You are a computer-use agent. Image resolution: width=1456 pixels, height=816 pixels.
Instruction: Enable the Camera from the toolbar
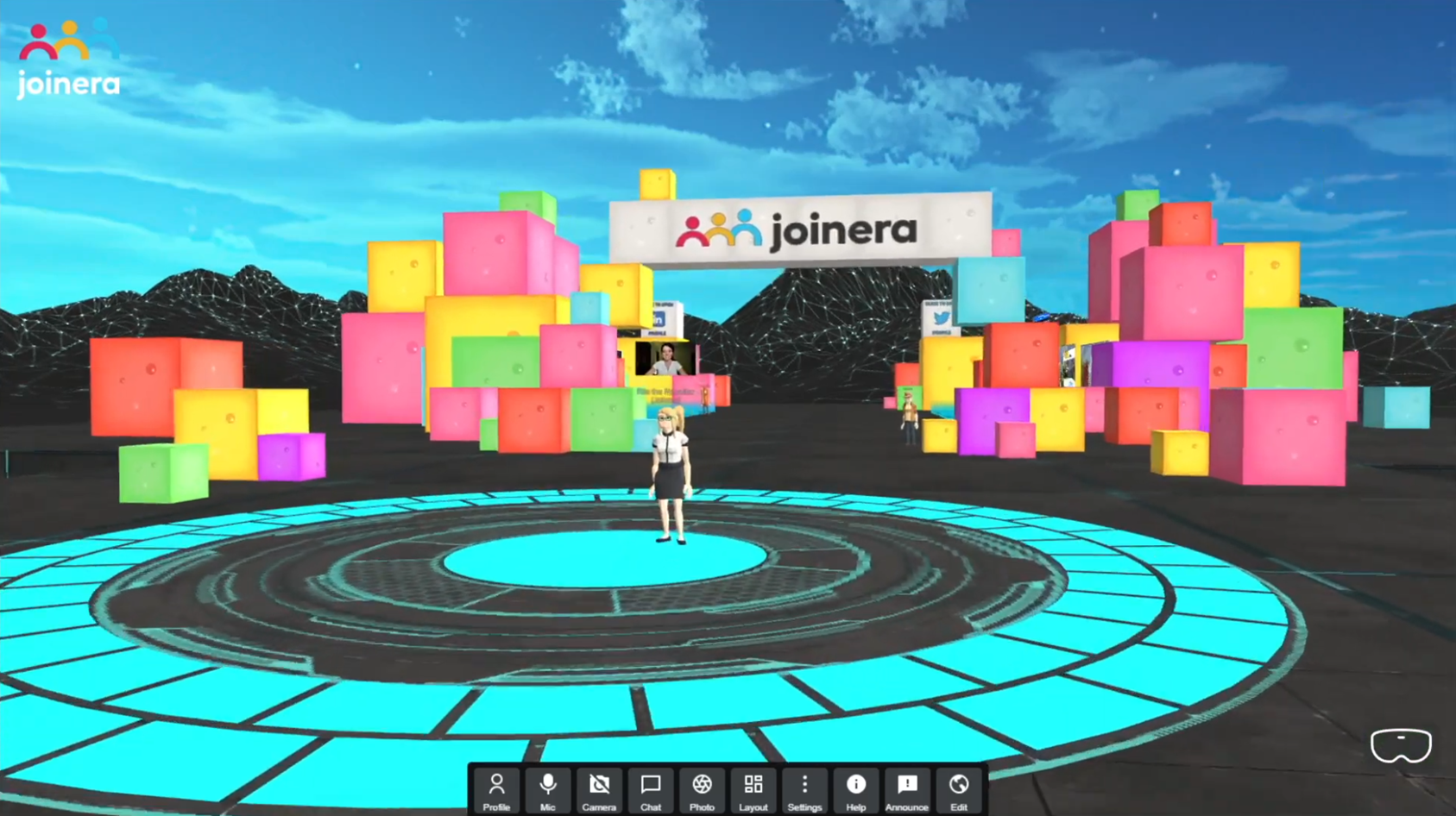[599, 791]
